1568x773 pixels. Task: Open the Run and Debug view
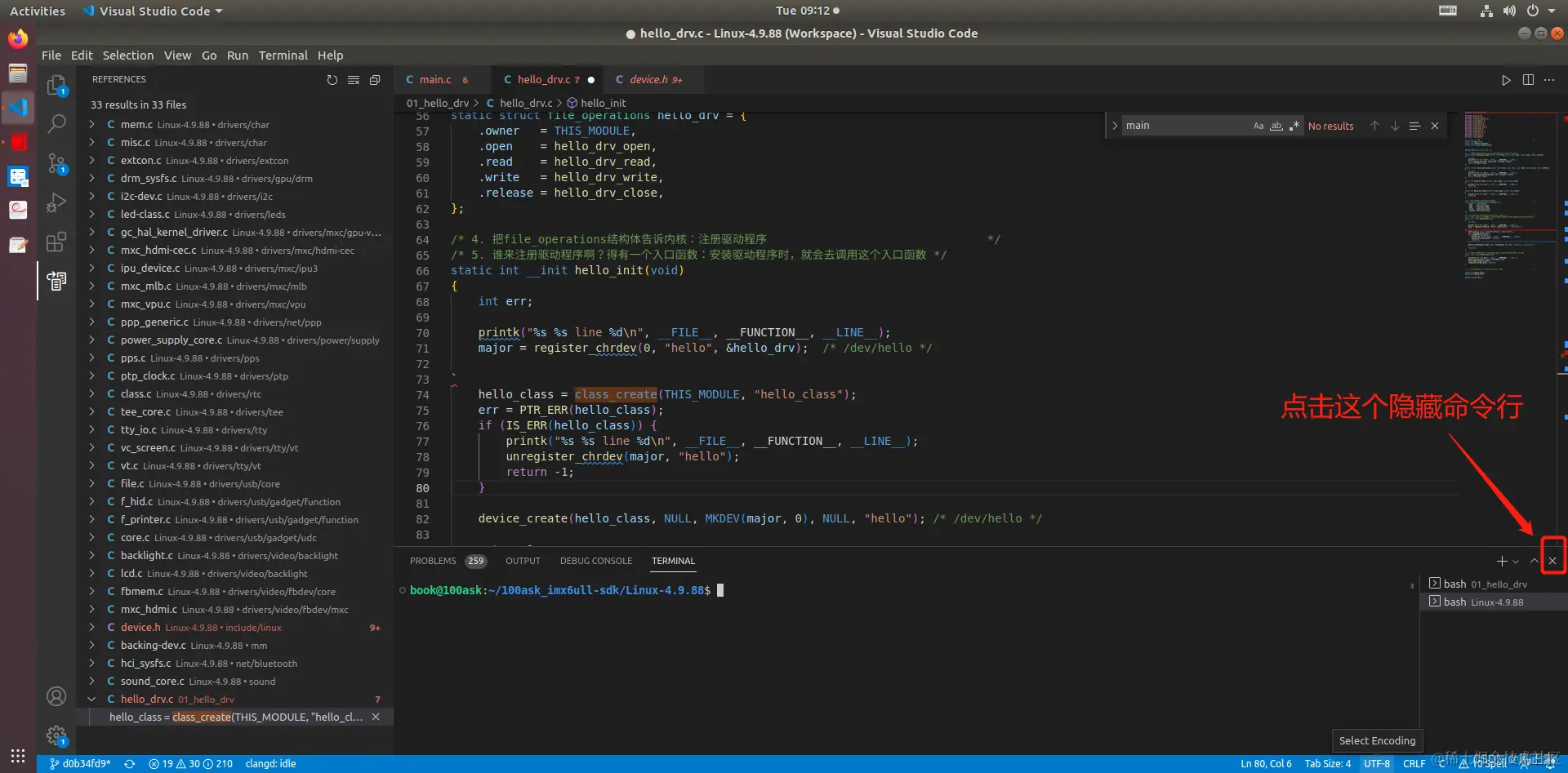56,202
